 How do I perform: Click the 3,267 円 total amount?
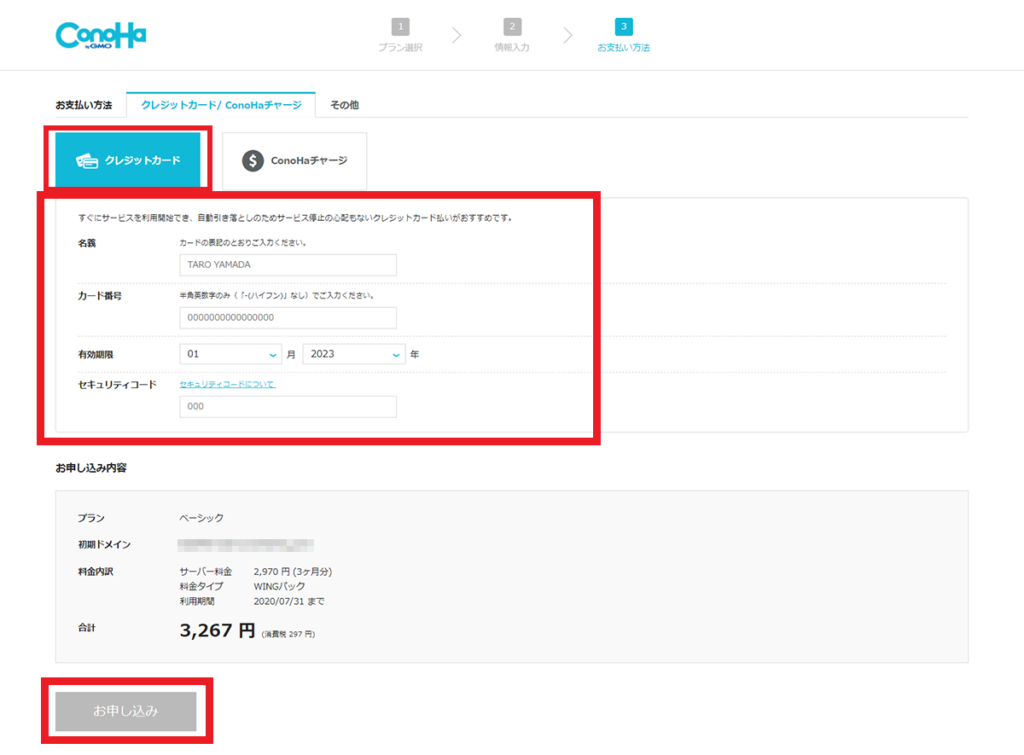tap(217, 631)
